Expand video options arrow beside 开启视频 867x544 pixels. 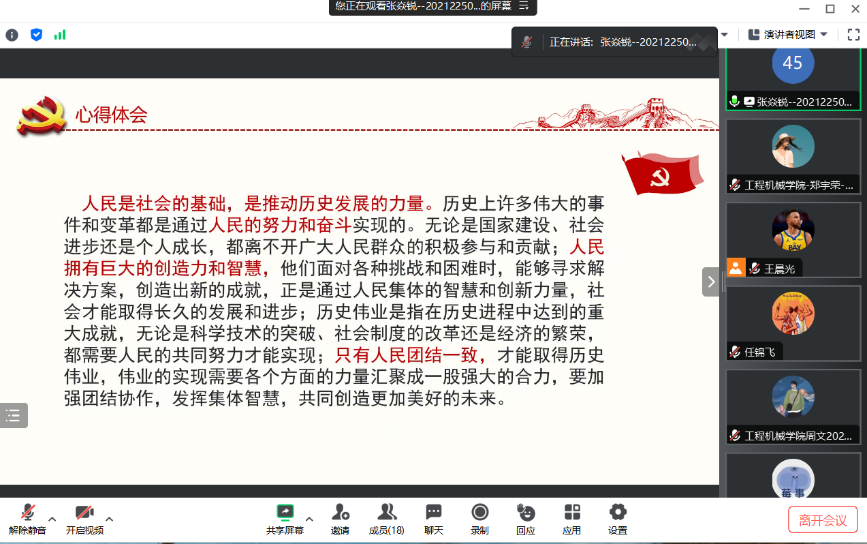109,519
